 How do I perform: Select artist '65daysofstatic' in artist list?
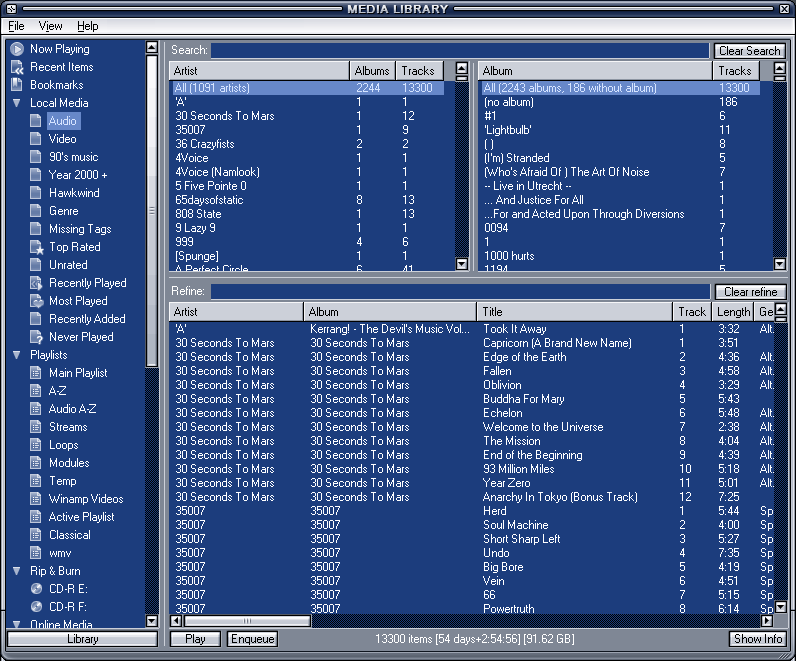(x=307, y=200)
